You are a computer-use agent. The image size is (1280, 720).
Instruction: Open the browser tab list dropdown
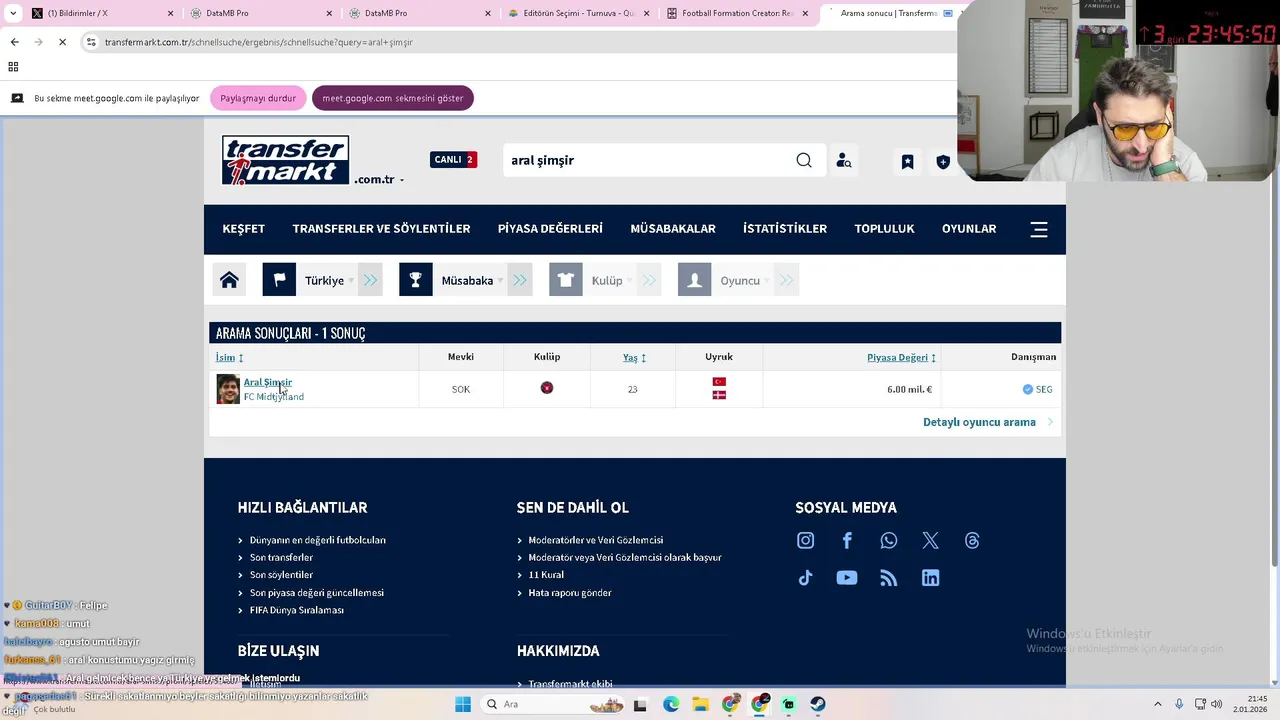(12, 13)
